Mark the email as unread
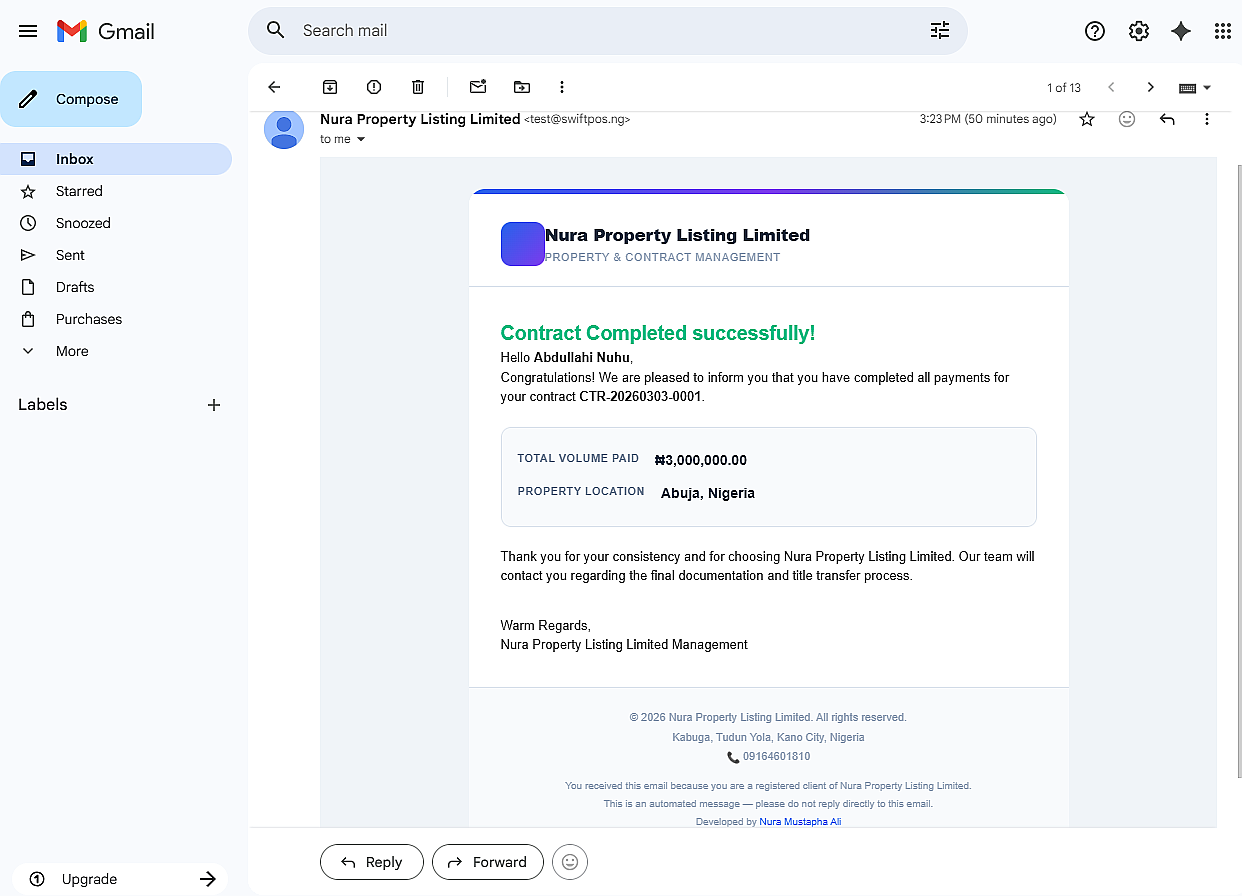This screenshot has width=1242, height=896. (478, 87)
